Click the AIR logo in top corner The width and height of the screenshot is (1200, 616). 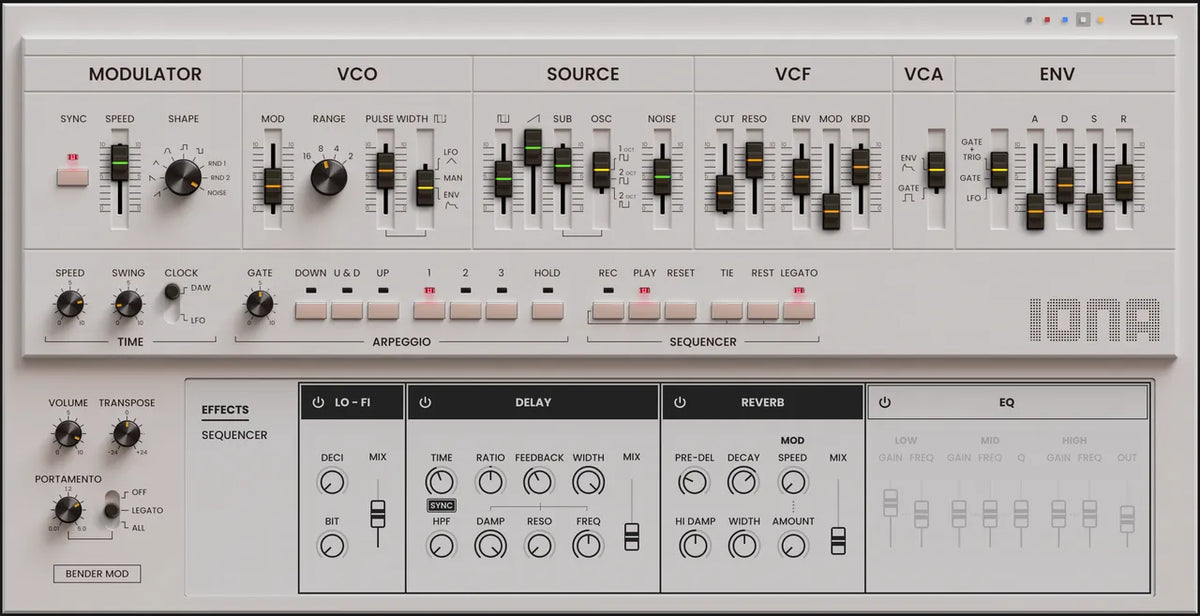pos(1144,19)
